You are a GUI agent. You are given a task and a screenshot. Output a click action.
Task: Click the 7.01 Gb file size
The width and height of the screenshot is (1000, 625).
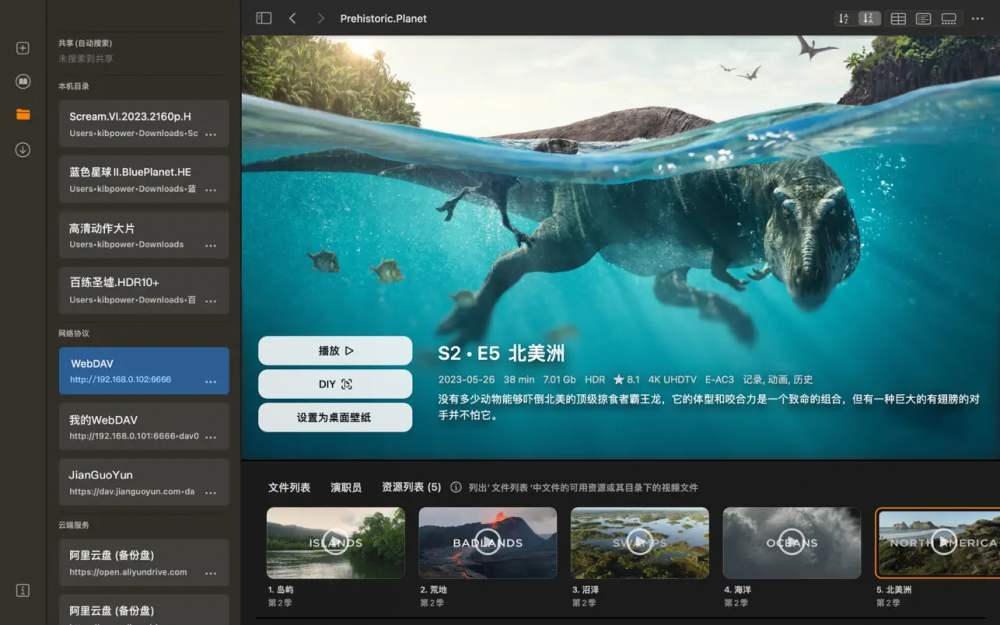[x=559, y=379]
